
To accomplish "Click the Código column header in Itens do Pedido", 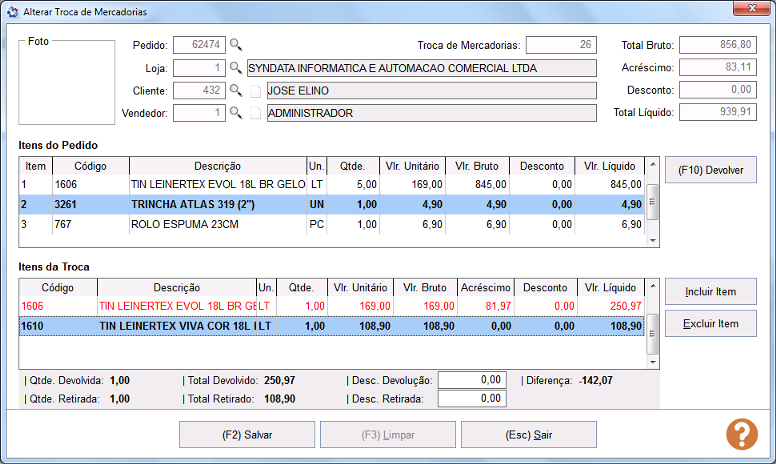I will click(x=91, y=166).
